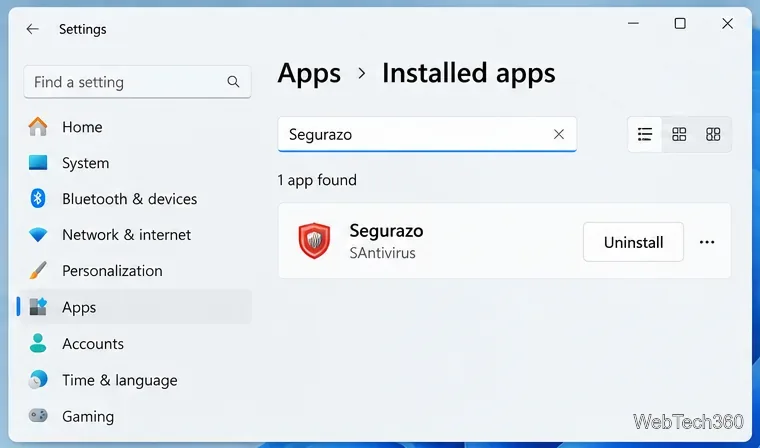Open Time & language settings
The image size is (760, 448).
136,380
